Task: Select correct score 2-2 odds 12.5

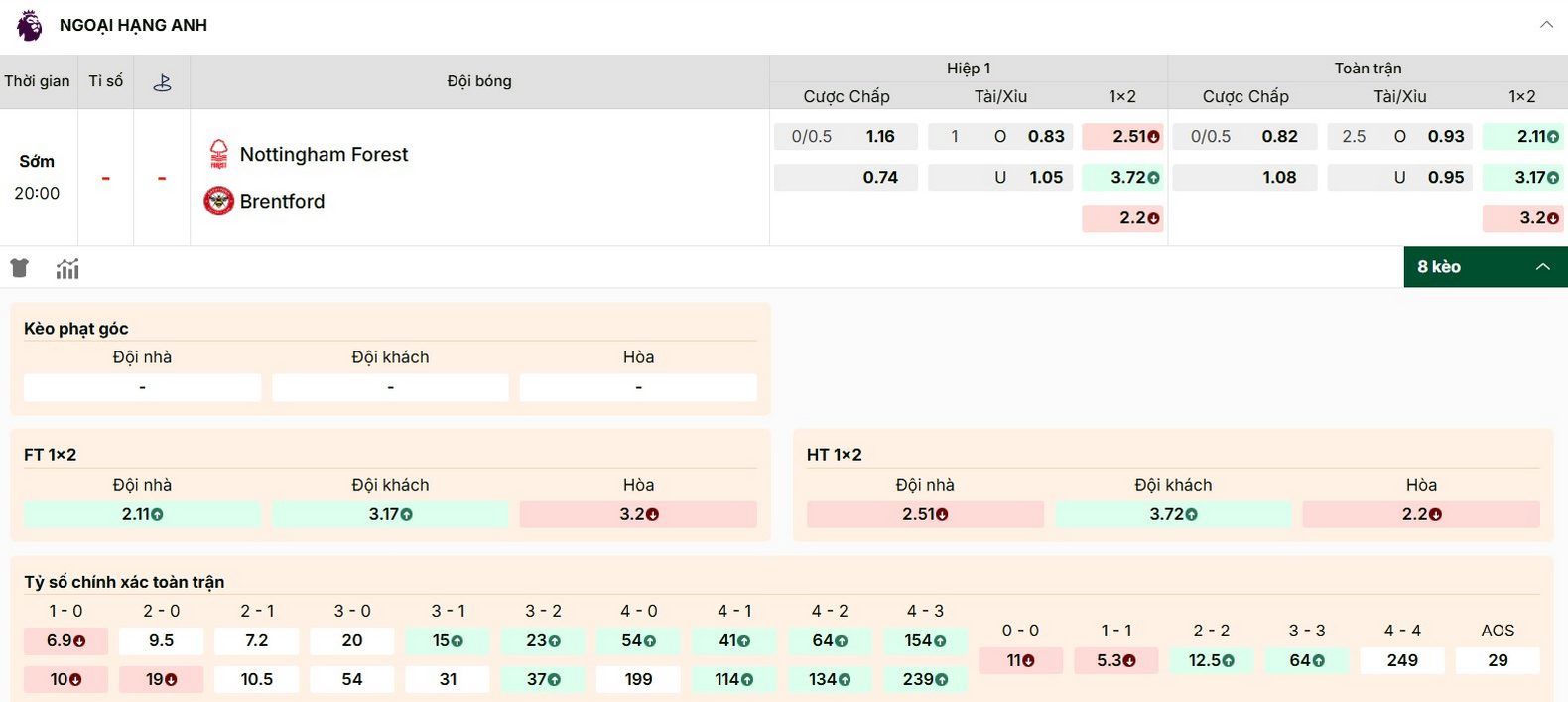Action: [x=1211, y=660]
